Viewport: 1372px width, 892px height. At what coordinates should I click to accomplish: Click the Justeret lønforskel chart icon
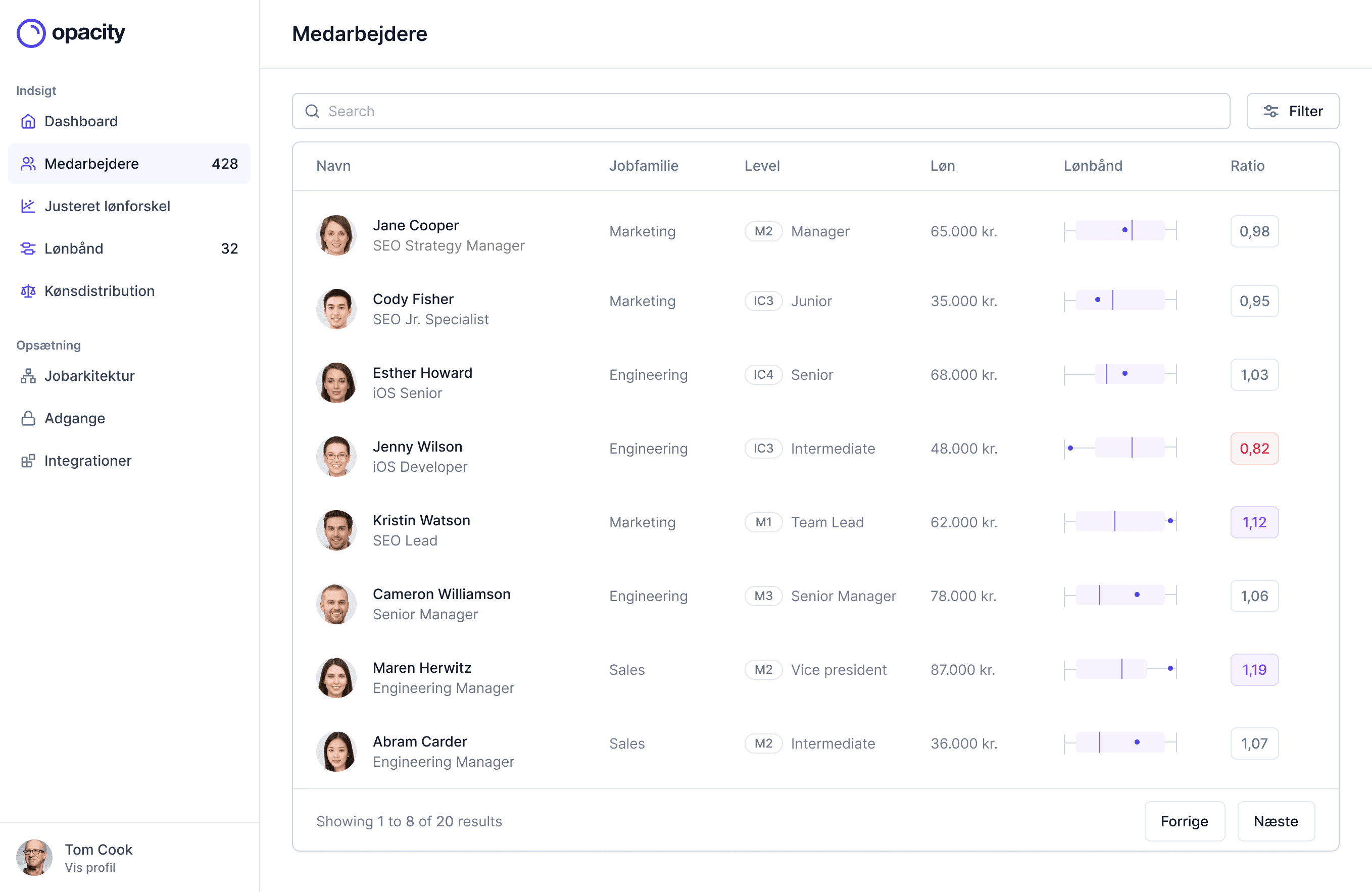point(28,206)
